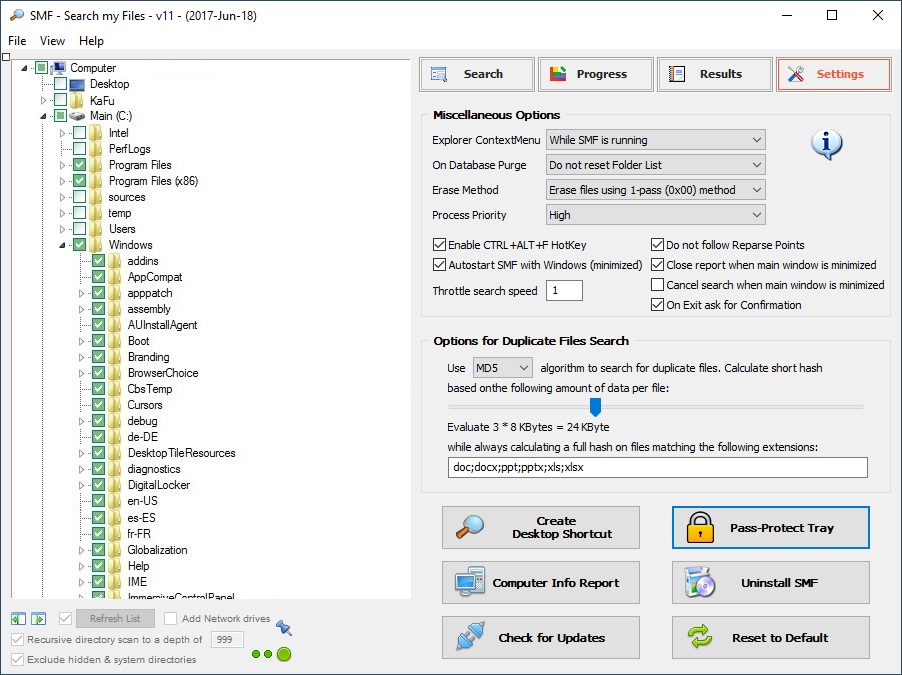This screenshot has height=675, width=902.
Task: Click the Computer icon in tree
Action: click(58, 68)
